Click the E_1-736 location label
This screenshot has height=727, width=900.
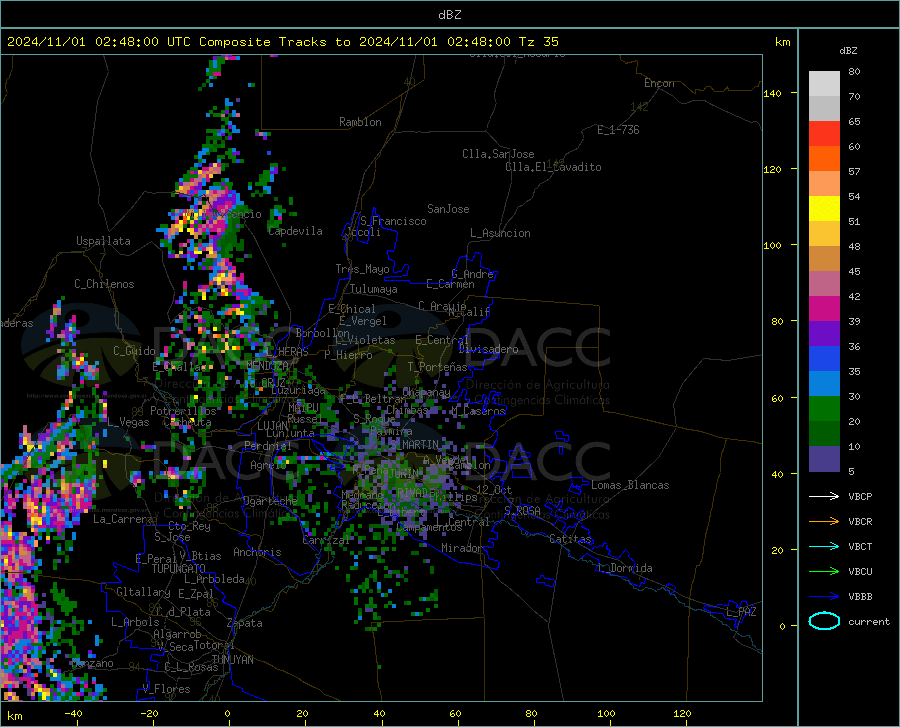[618, 130]
